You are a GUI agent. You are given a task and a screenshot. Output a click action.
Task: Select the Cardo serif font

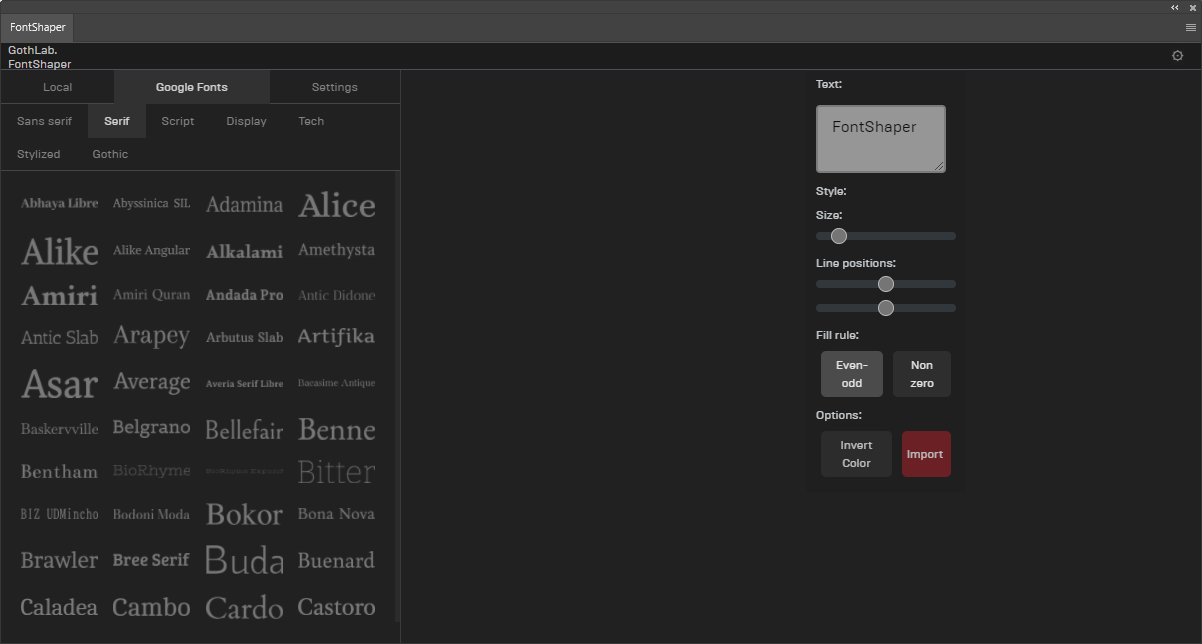[x=244, y=607]
